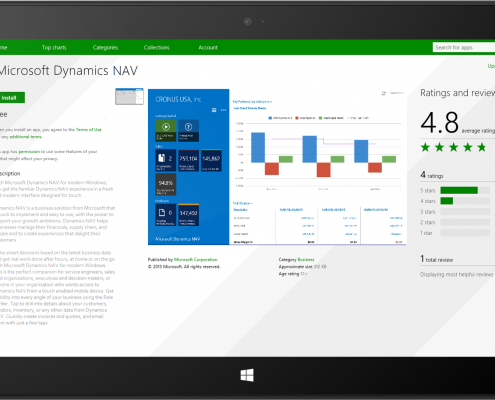Viewport: 495px width, 400px height.
Task: Click the 3 stars rating bar
Action: [465, 212]
